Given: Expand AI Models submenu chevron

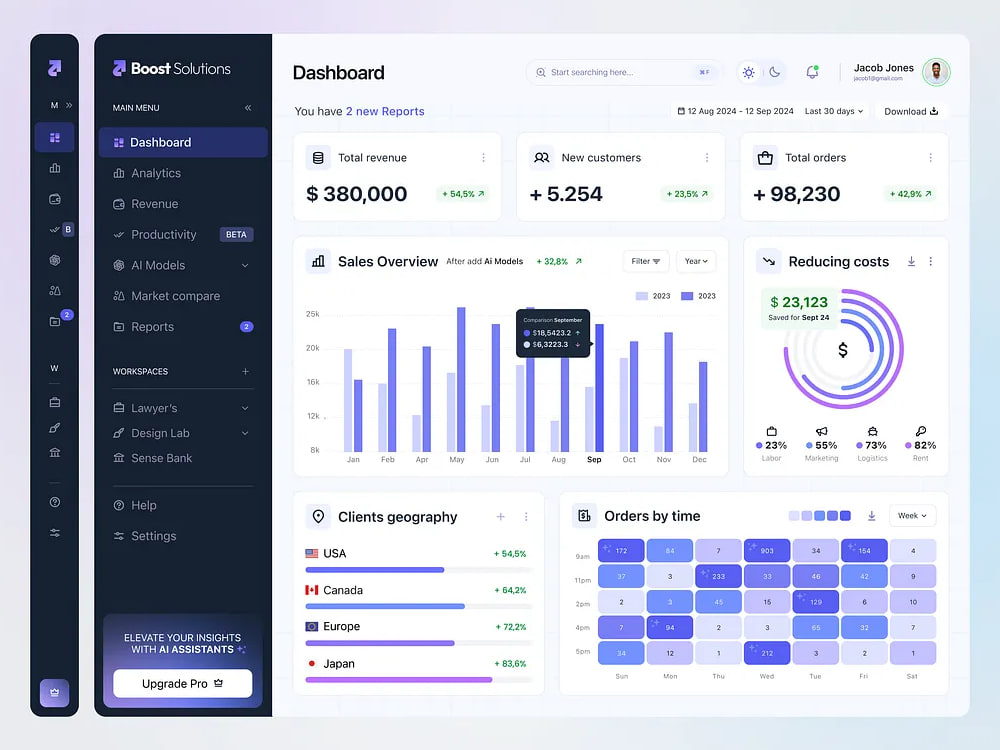Looking at the screenshot, I should tap(245, 265).
